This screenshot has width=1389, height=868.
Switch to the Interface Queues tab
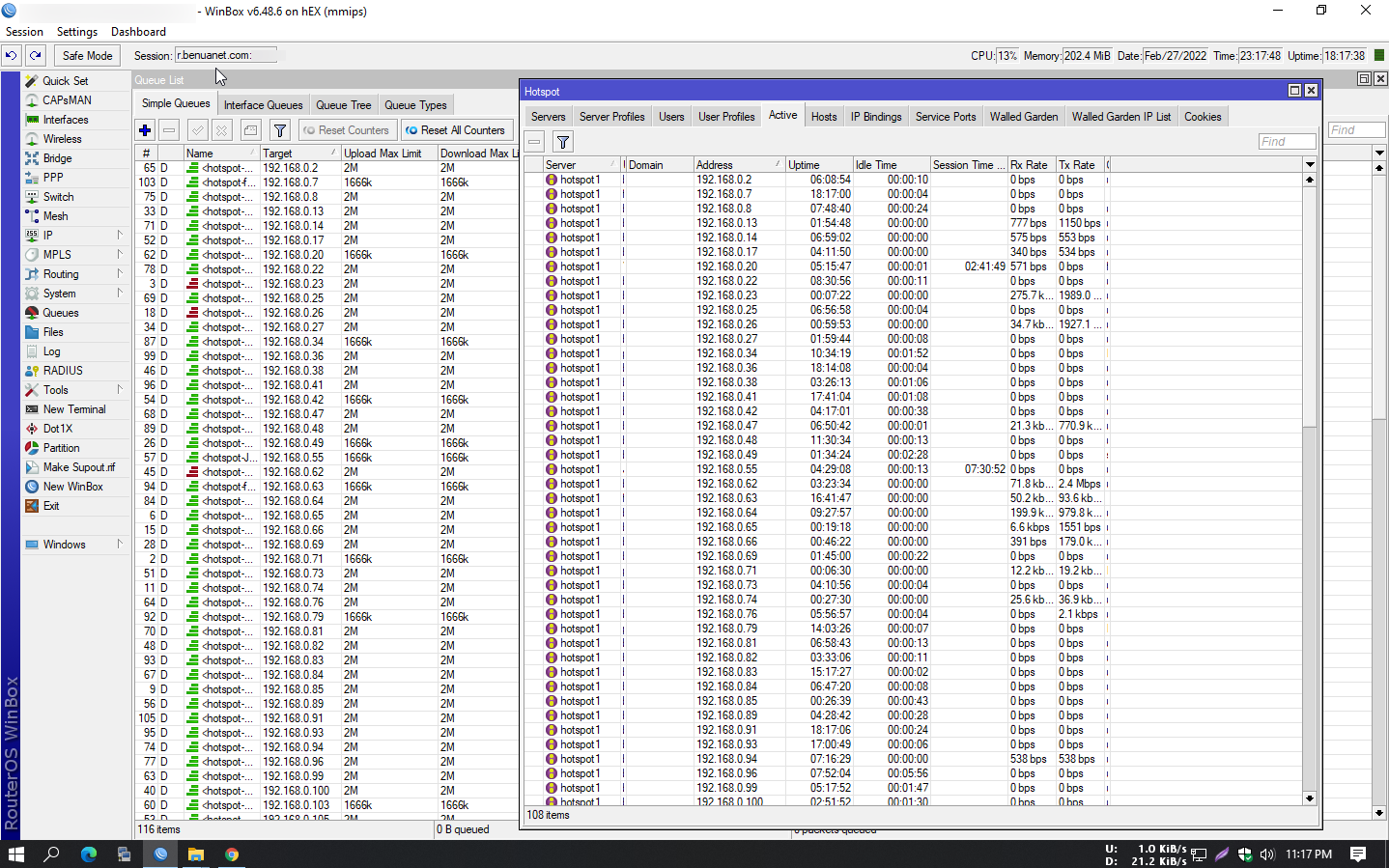(263, 105)
